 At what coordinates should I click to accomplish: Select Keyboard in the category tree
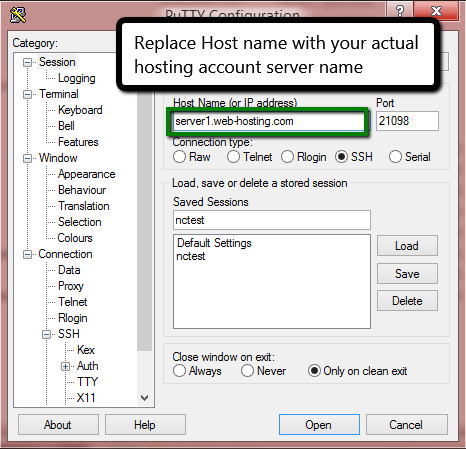[x=80, y=110]
